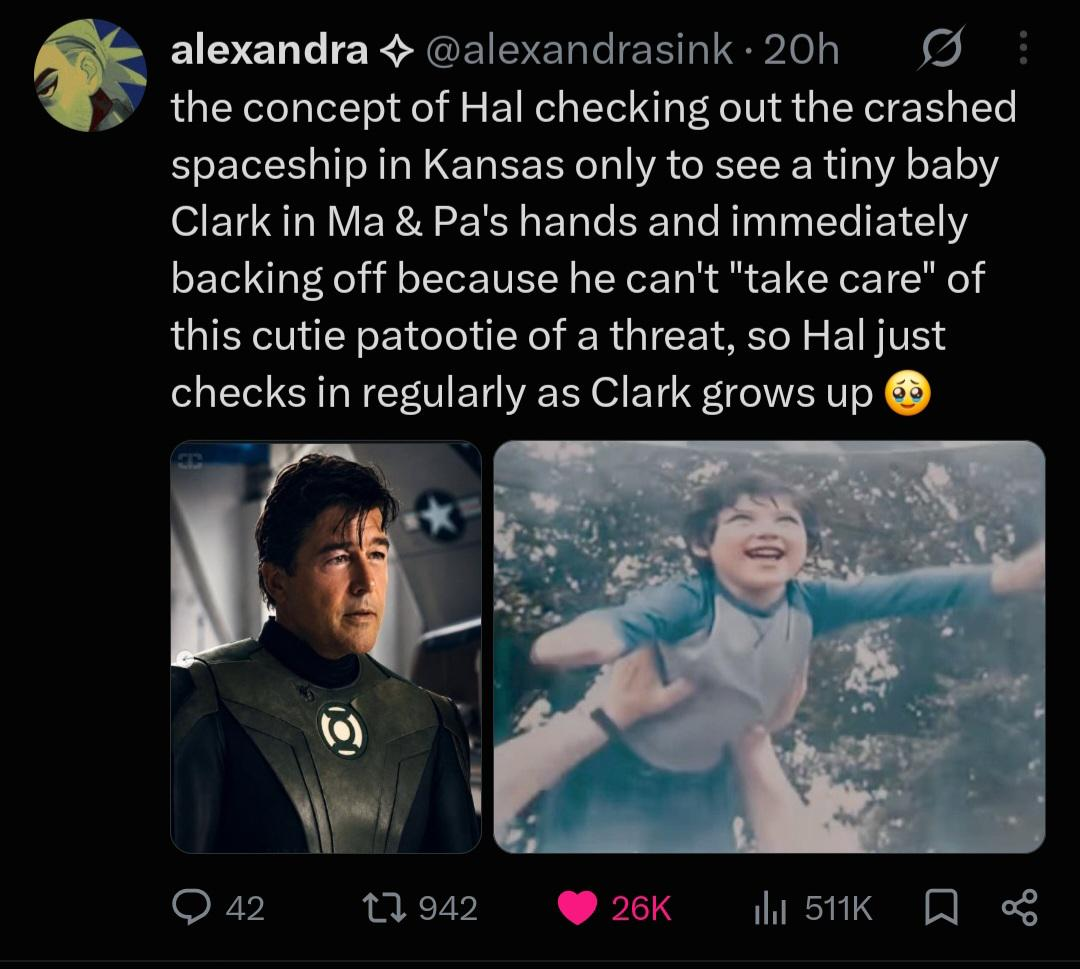Open the @alexandrasink handle link
1080x969 pixels.
pos(579,50)
